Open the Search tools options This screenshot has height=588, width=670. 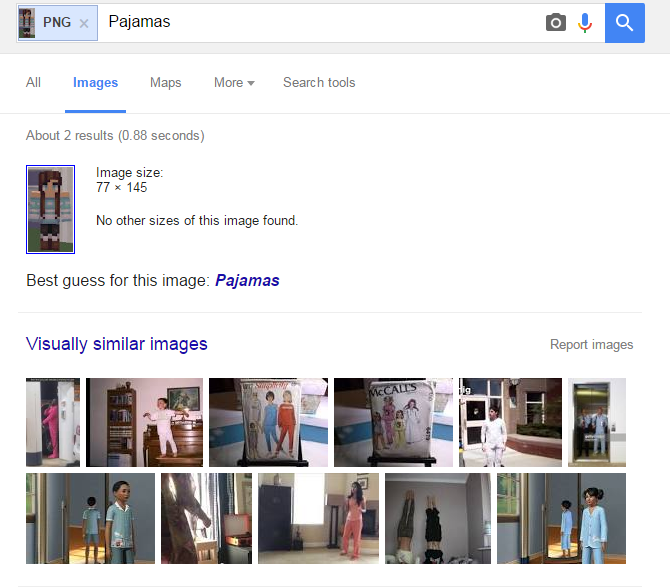pyautogui.click(x=319, y=83)
